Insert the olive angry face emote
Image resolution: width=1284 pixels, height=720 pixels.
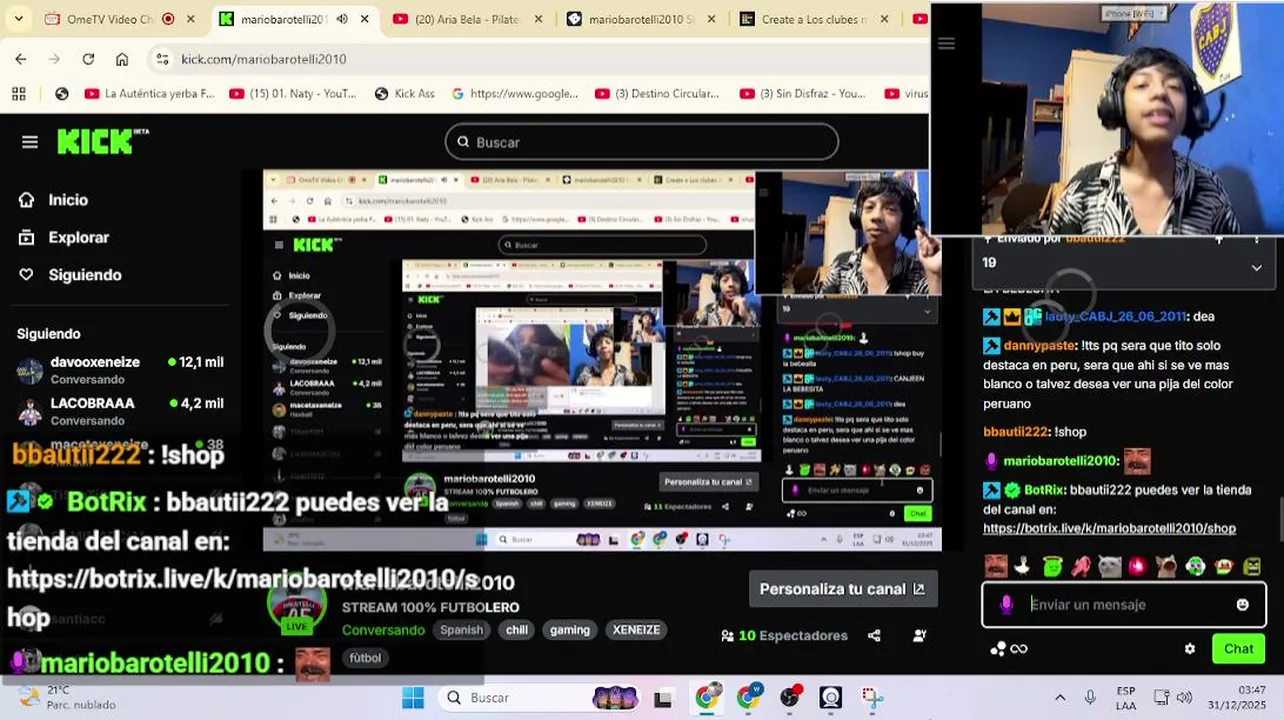tap(1252, 566)
